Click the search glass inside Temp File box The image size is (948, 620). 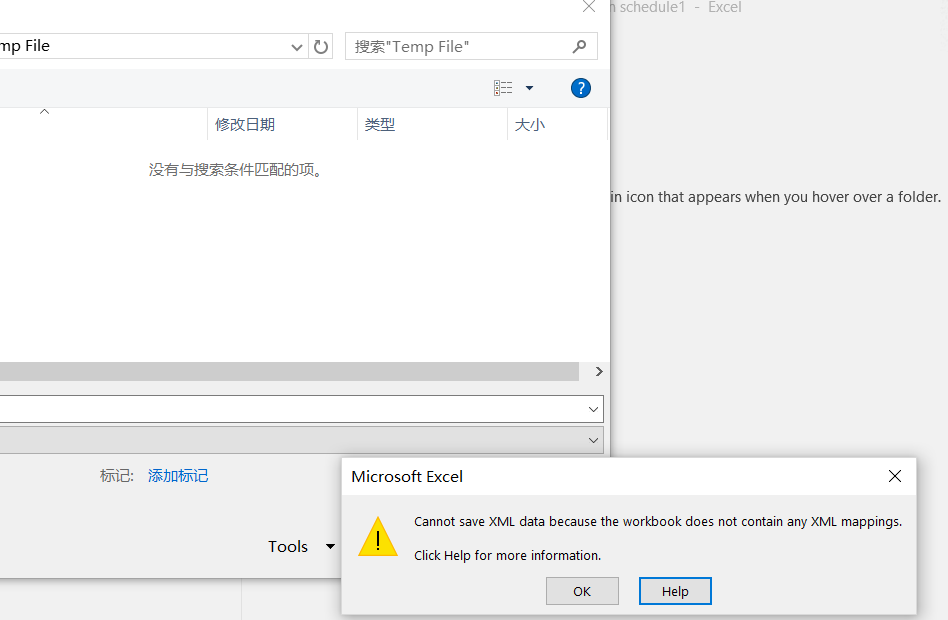pos(580,46)
